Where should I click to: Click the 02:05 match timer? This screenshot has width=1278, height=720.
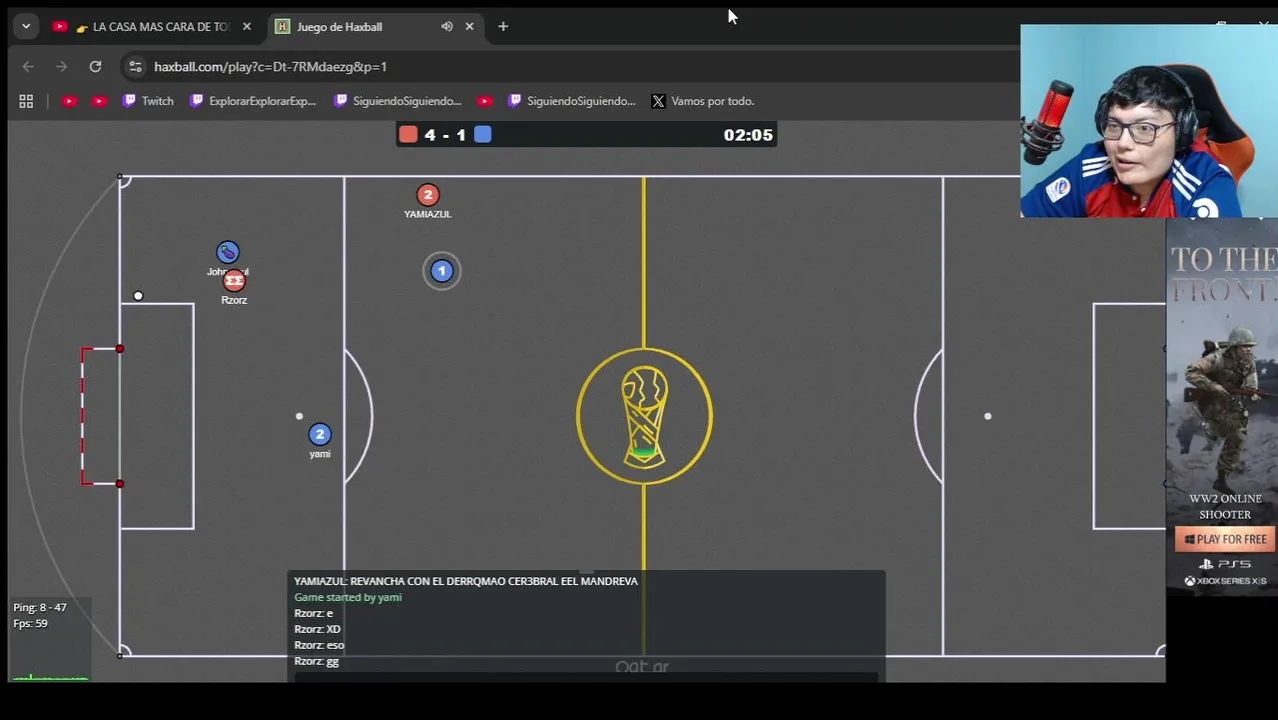click(x=748, y=135)
